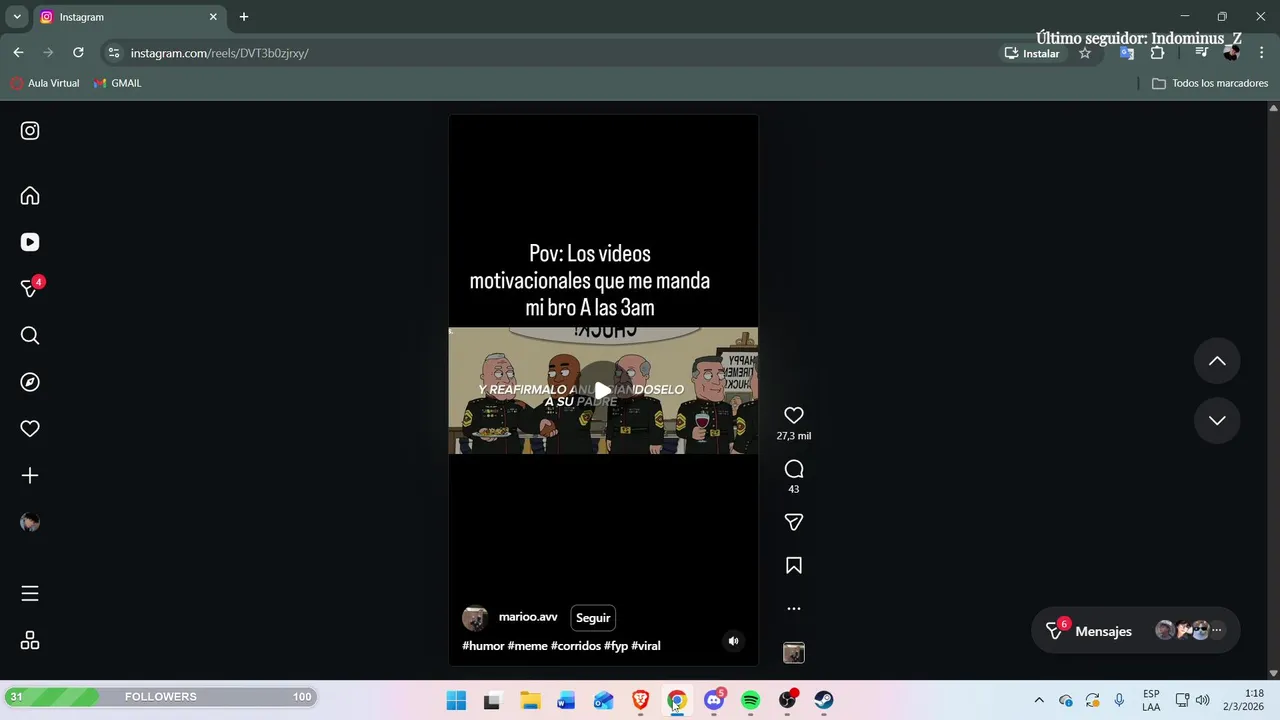
Task: Open the Mensajes floating messages panel
Action: [1135, 631]
